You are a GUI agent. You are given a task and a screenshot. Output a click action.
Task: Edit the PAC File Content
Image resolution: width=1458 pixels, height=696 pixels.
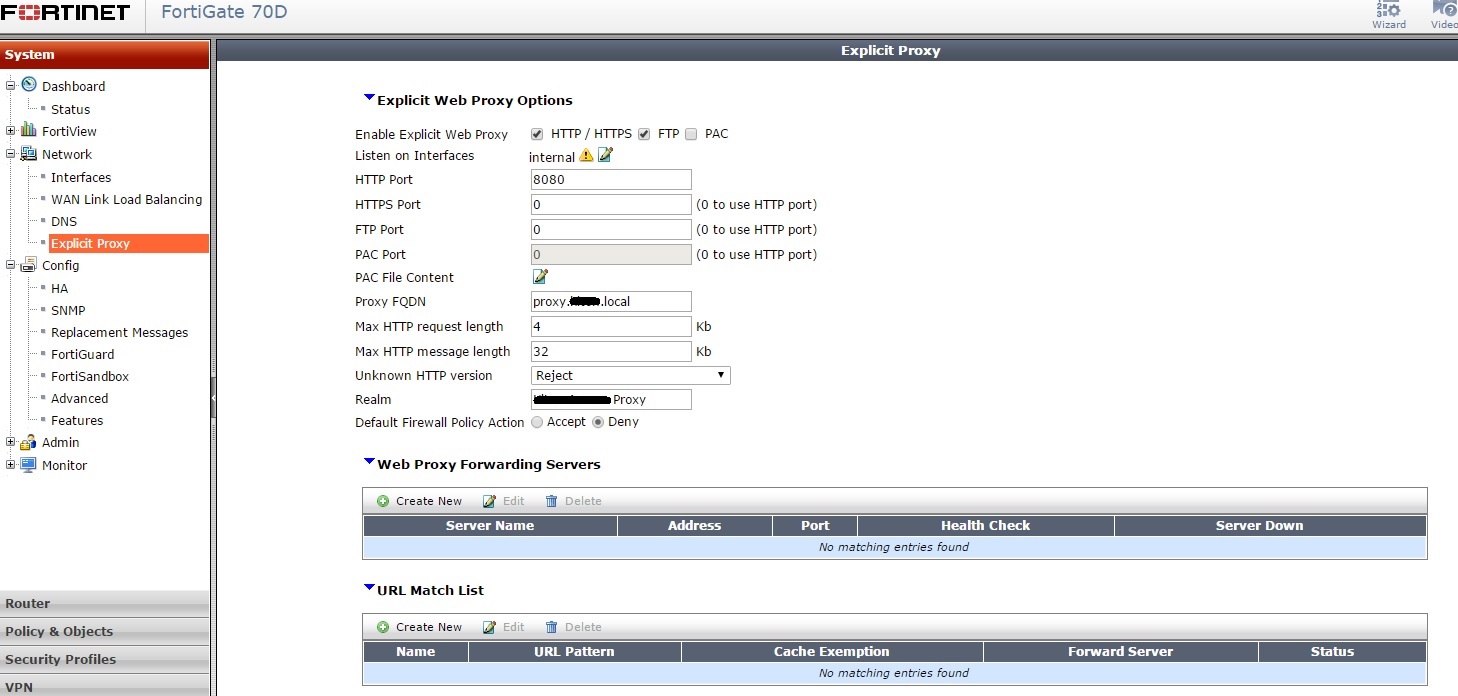click(540, 276)
